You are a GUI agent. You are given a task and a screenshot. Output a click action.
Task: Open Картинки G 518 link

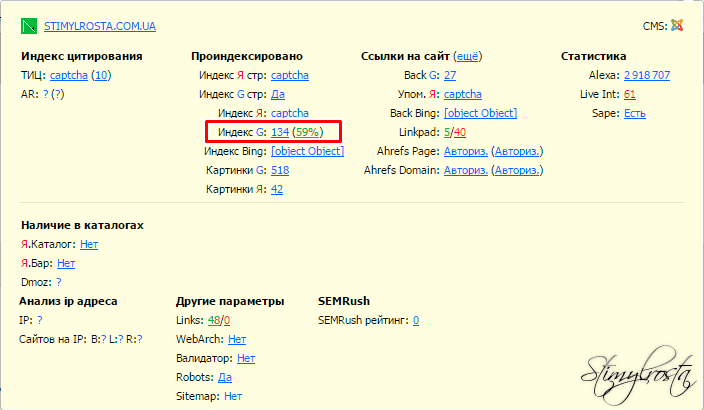tap(280, 170)
